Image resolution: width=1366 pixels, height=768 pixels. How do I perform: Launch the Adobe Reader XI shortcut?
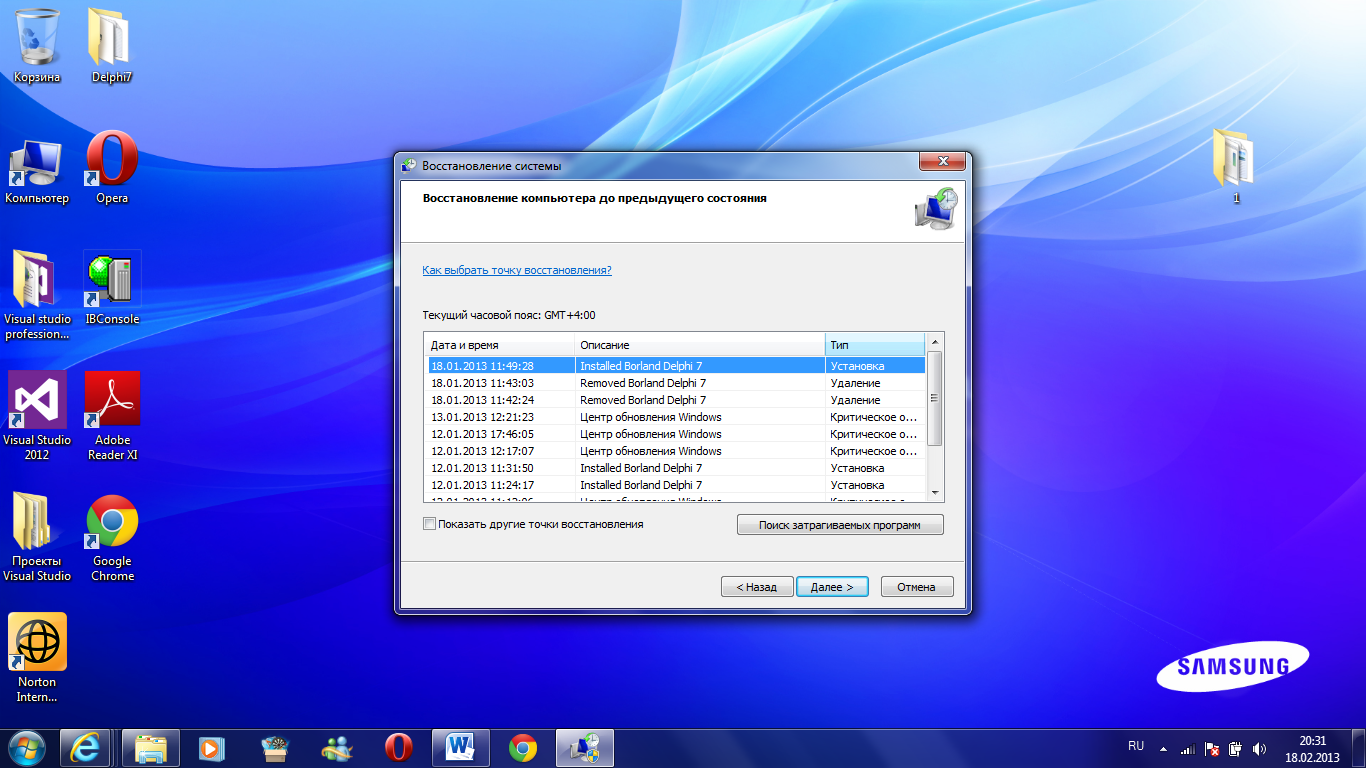[112, 416]
